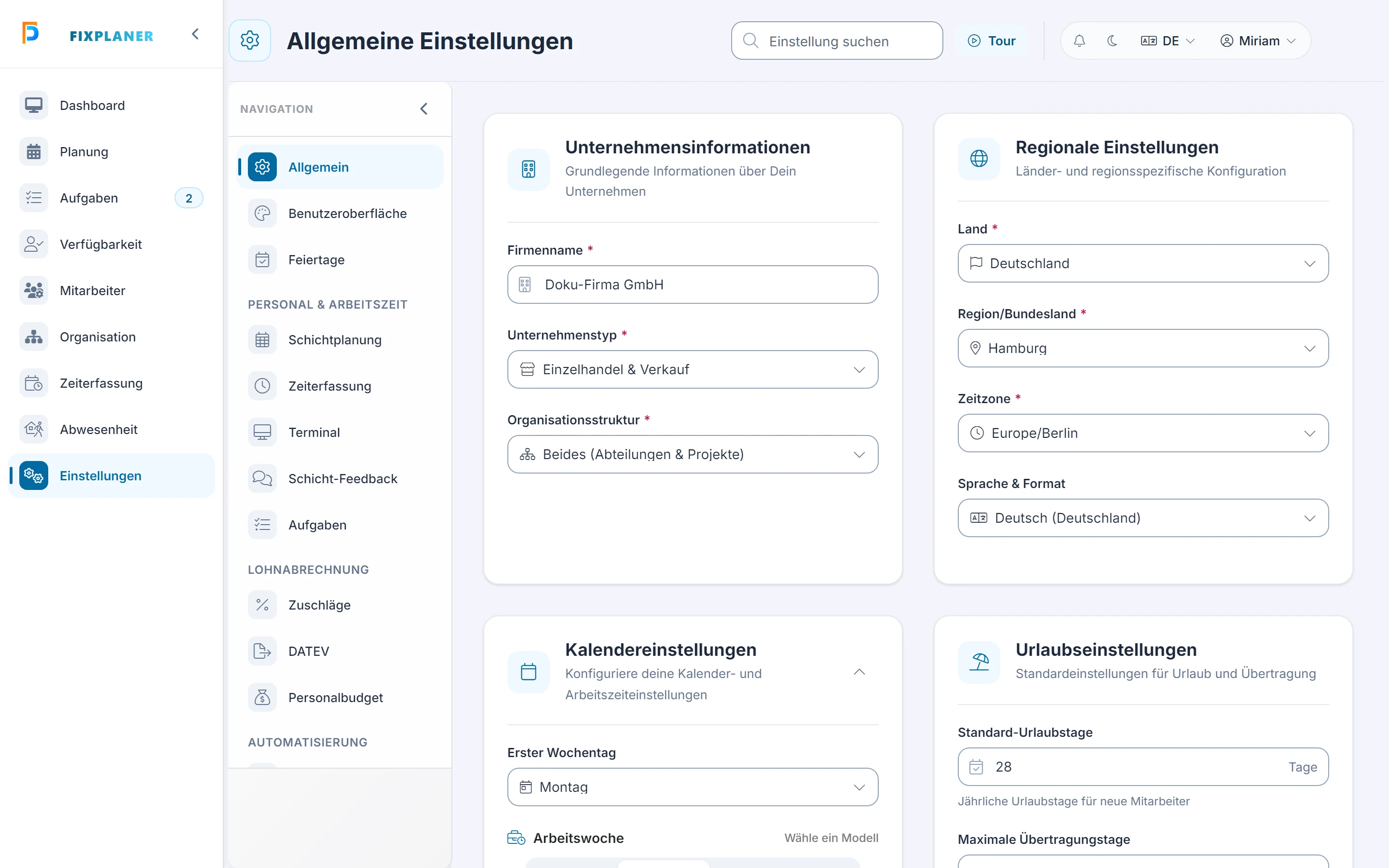Open the Unternehmenstyp dropdown
The width and height of the screenshot is (1389, 868).
[x=692, y=369]
